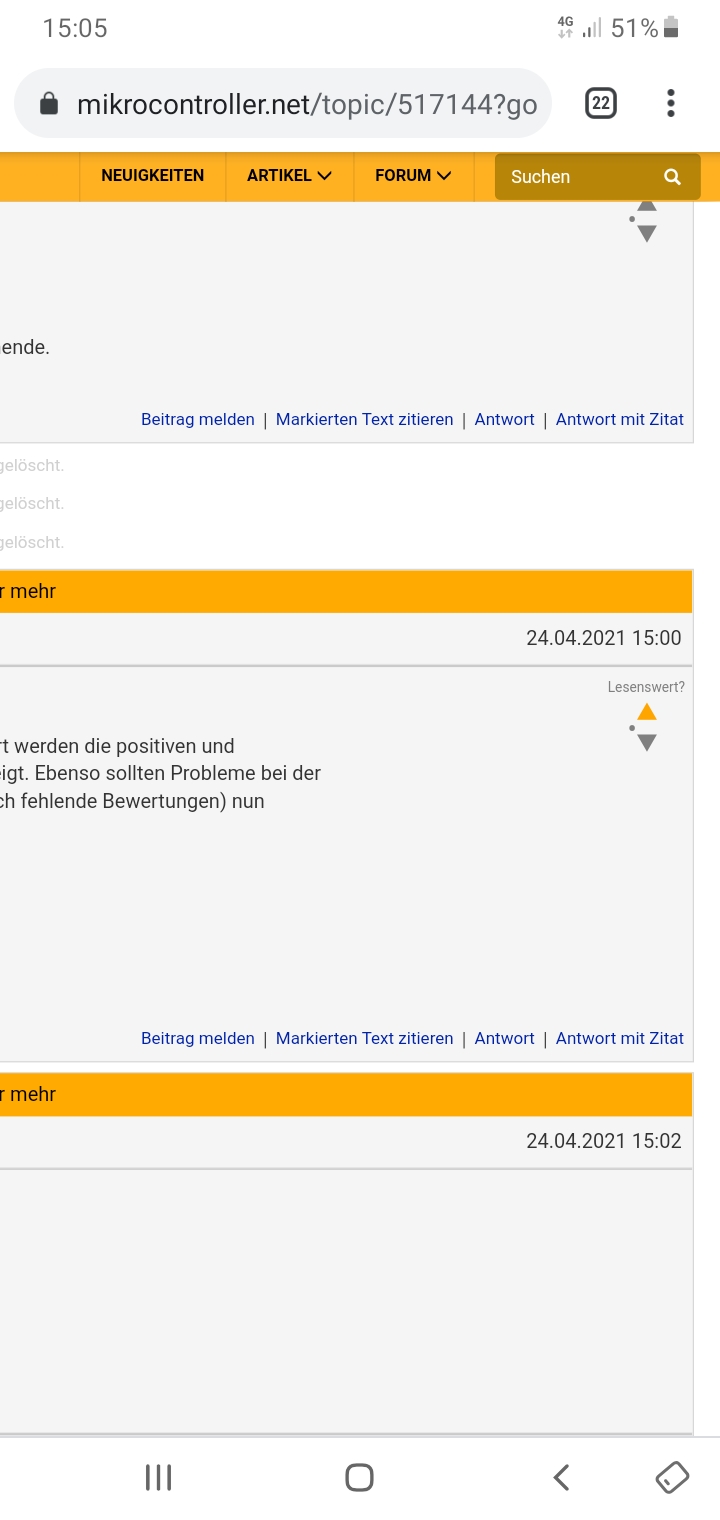This screenshot has height=1520, width=720.
Task: Downvote the 15:00 post with grey arrow
Action: coord(647,742)
